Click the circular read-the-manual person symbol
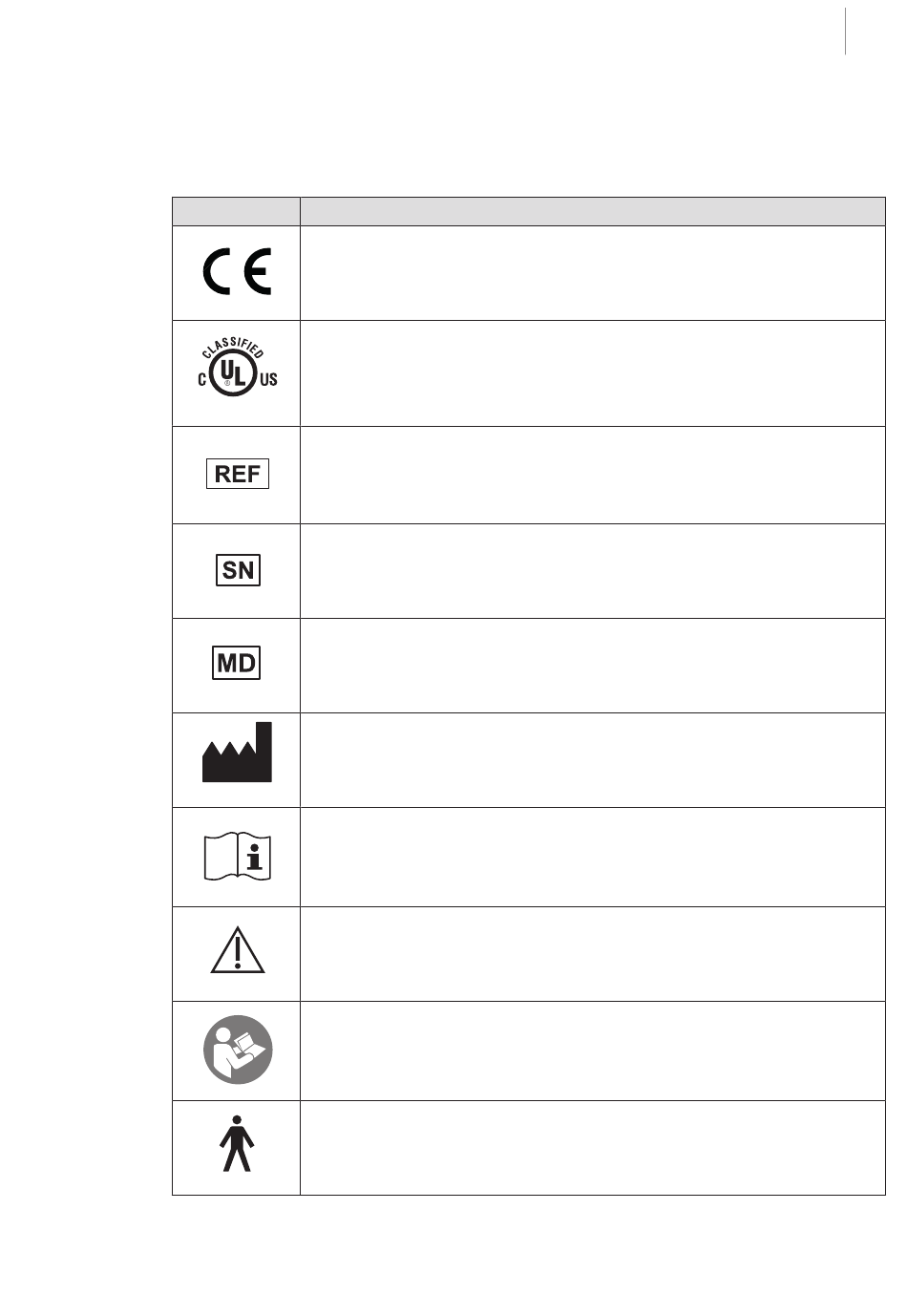 (238, 1050)
